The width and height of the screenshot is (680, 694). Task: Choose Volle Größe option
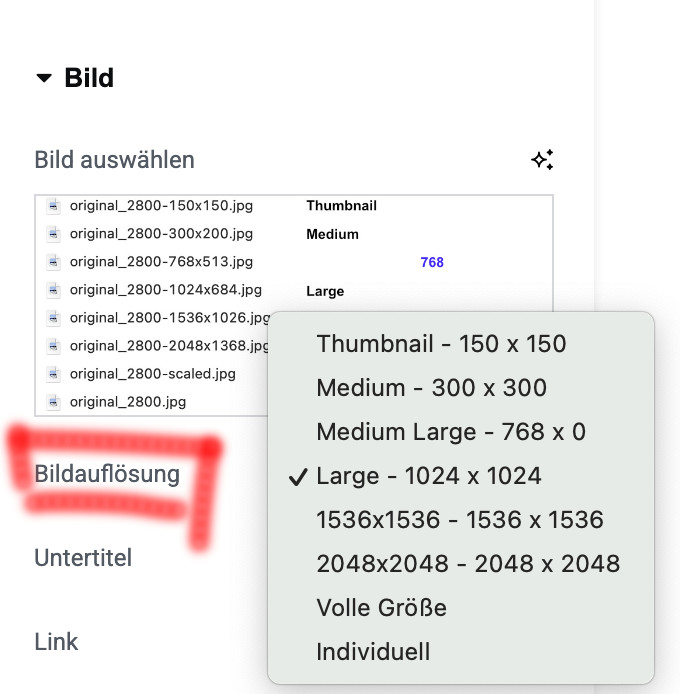coord(460,607)
